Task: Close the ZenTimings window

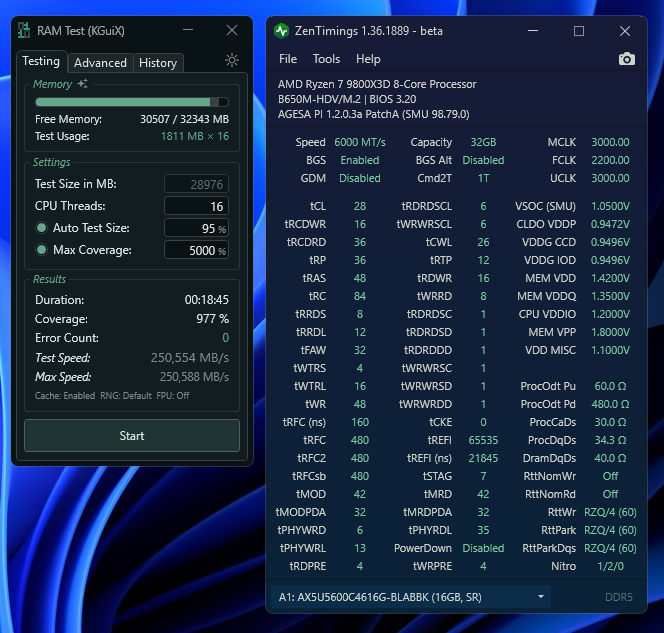Action: [625, 31]
